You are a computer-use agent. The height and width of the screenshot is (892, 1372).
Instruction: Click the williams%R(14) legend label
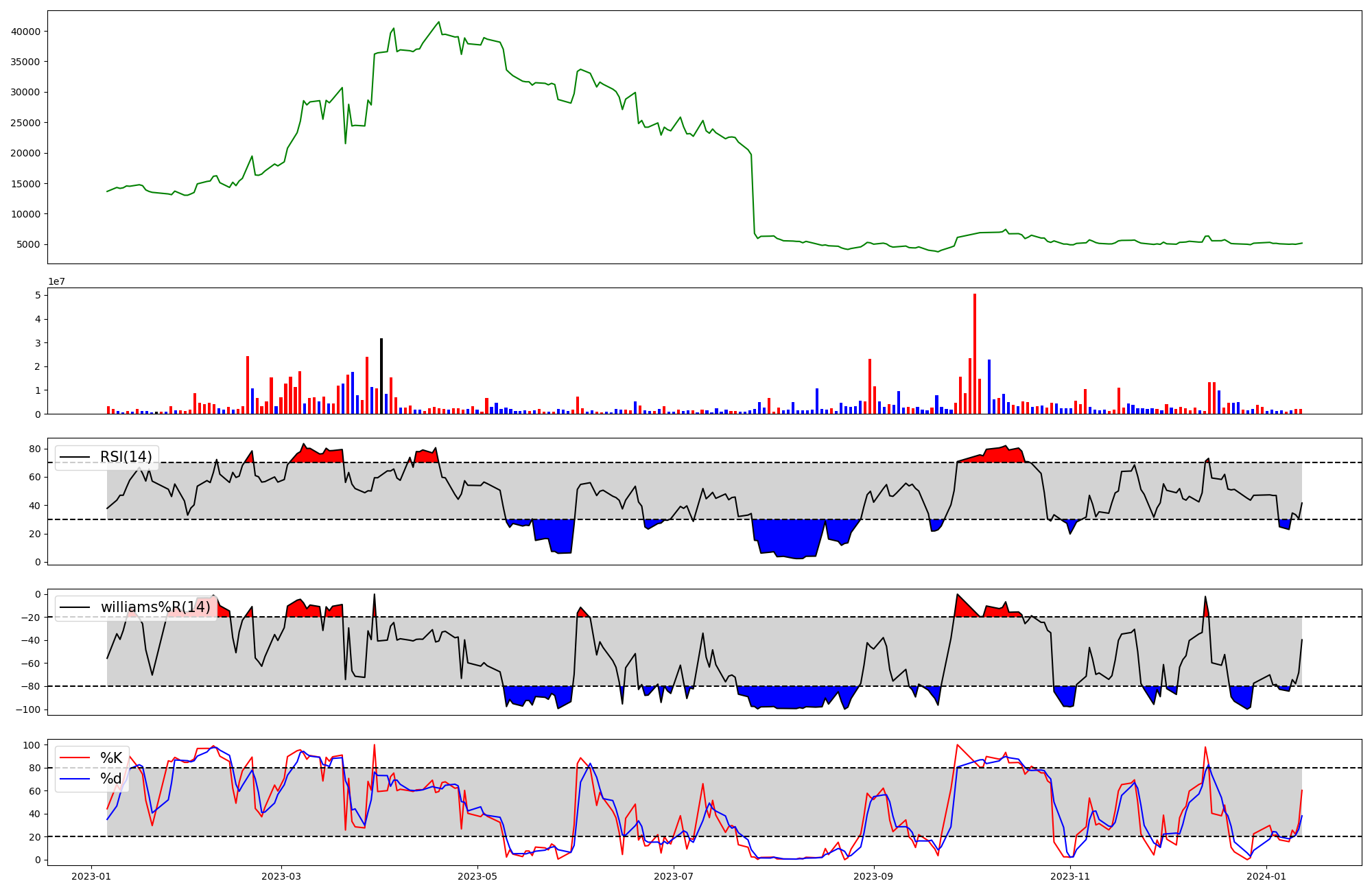pos(155,607)
